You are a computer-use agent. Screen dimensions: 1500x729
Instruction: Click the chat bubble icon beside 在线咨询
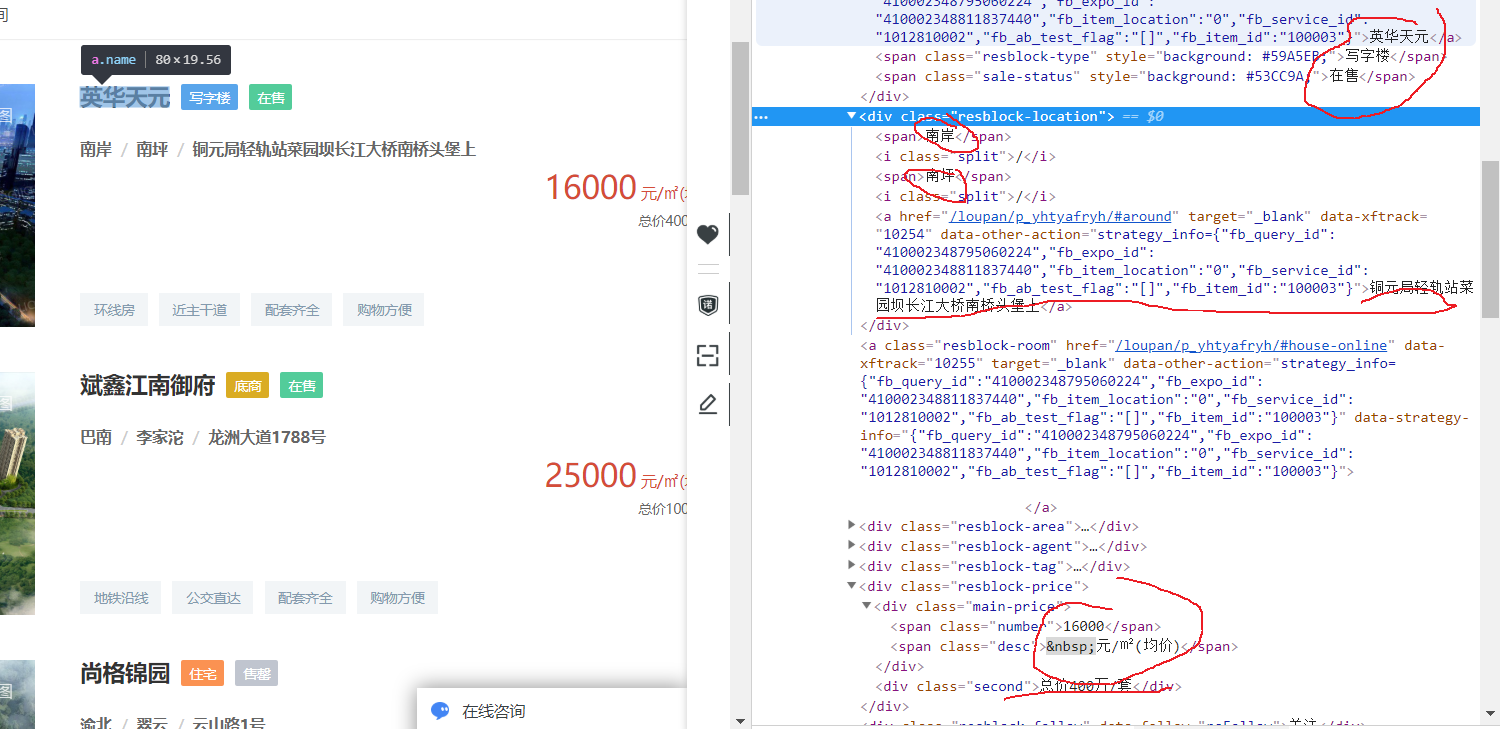440,711
